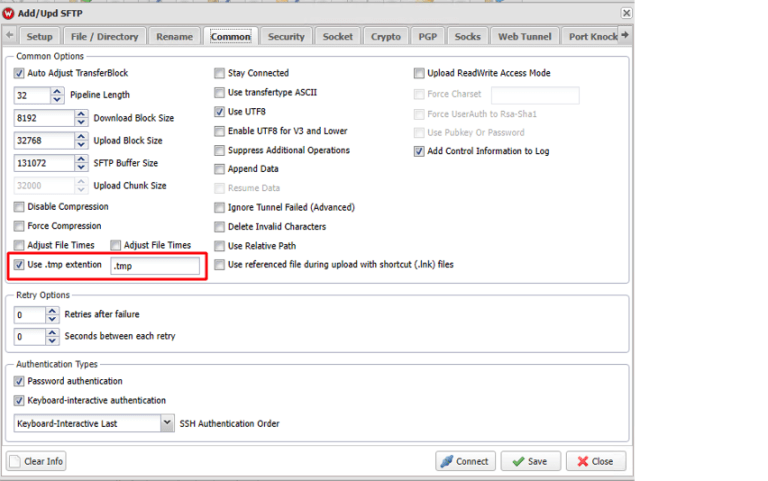Image resolution: width=768 pixels, height=481 pixels.
Task: Click the Clear Info button
Action: pos(36,461)
